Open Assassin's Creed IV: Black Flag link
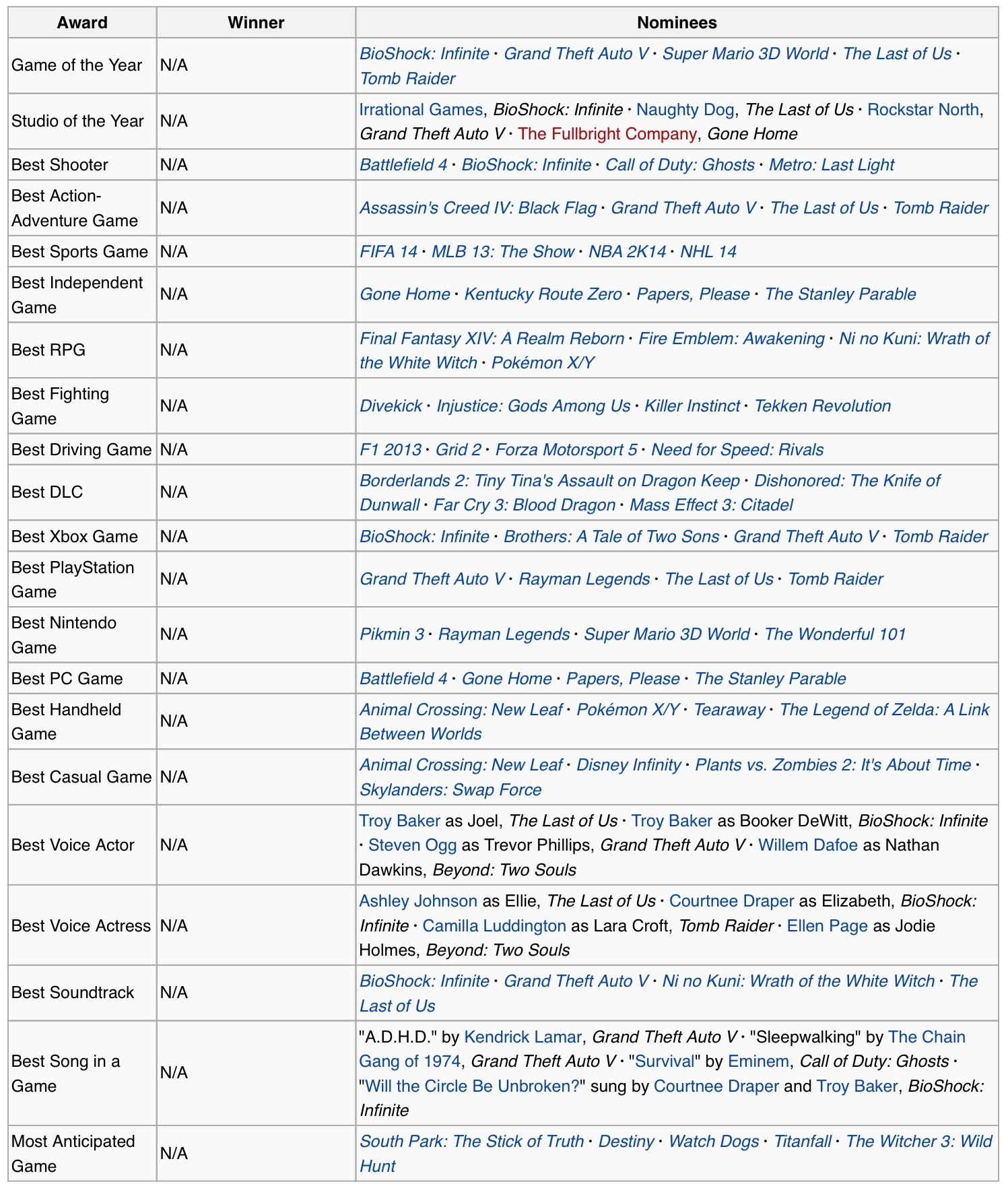 coord(478,208)
